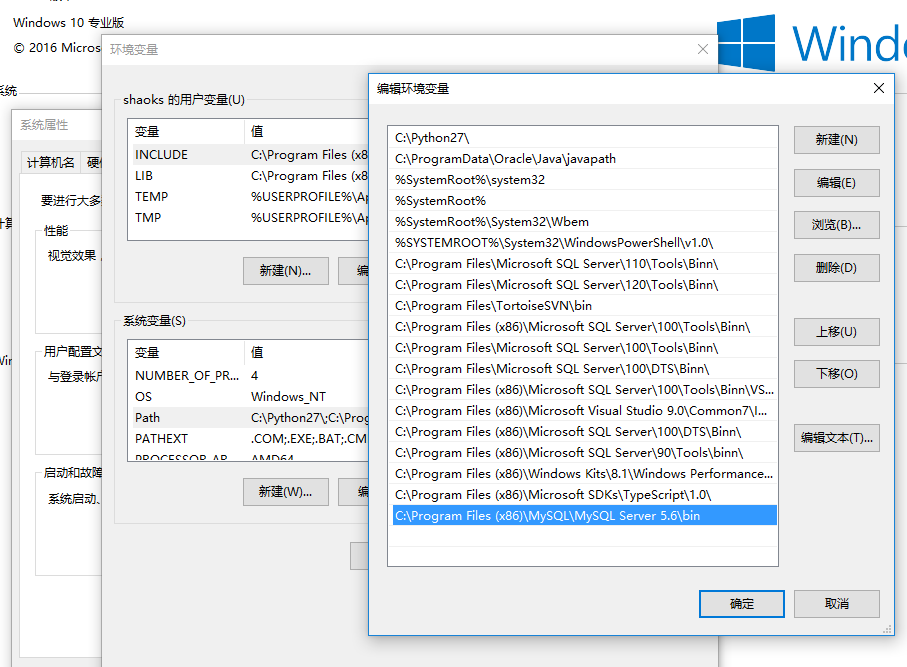Click 新建(W)... under system variables

(285, 492)
